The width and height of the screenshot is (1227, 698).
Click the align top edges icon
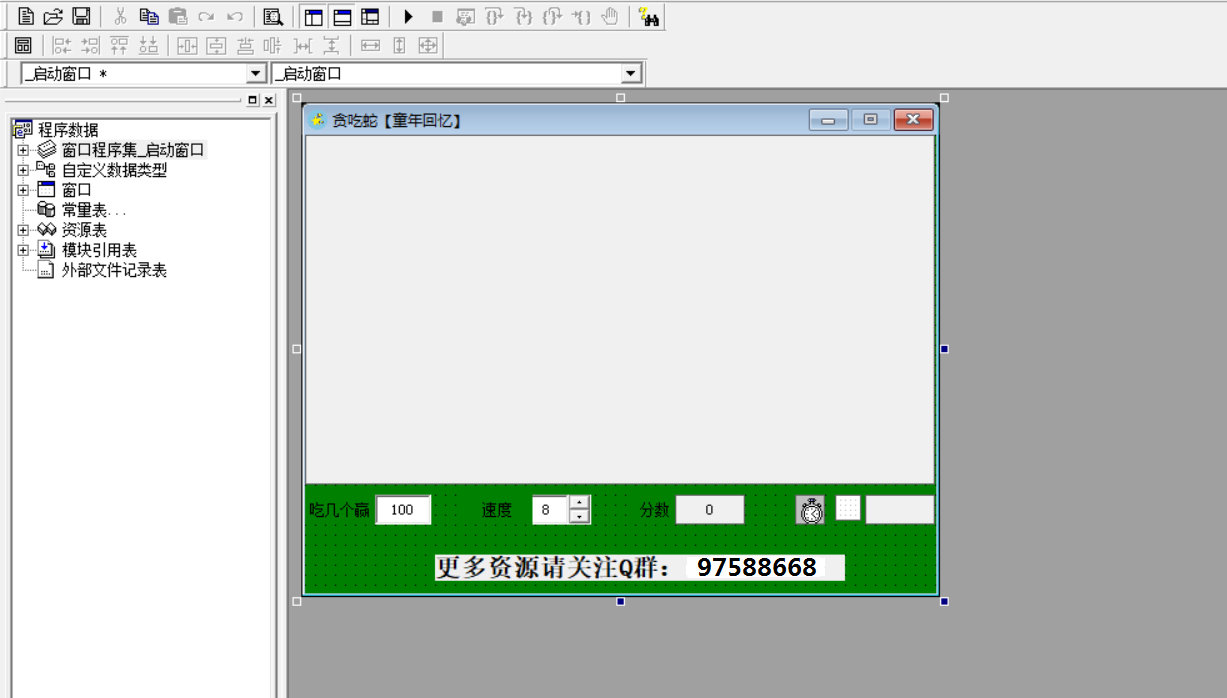(x=120, y=45)
